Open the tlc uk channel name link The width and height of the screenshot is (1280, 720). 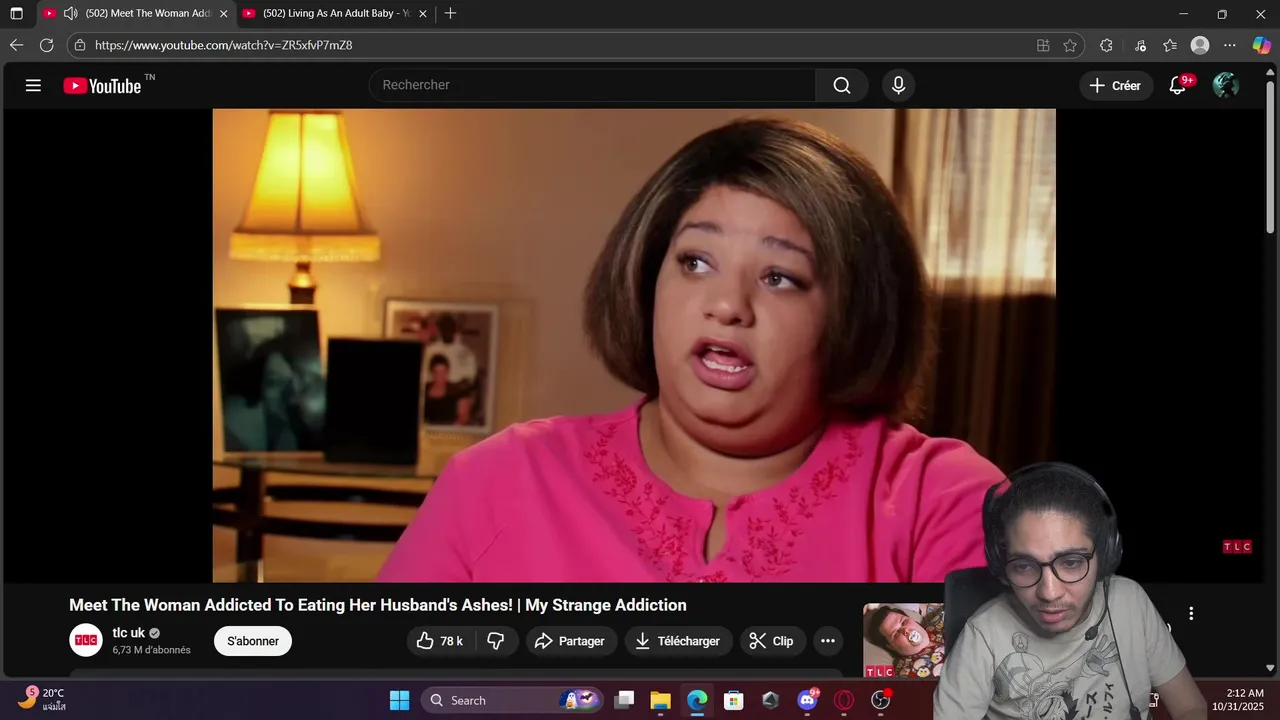click(129, 633)
